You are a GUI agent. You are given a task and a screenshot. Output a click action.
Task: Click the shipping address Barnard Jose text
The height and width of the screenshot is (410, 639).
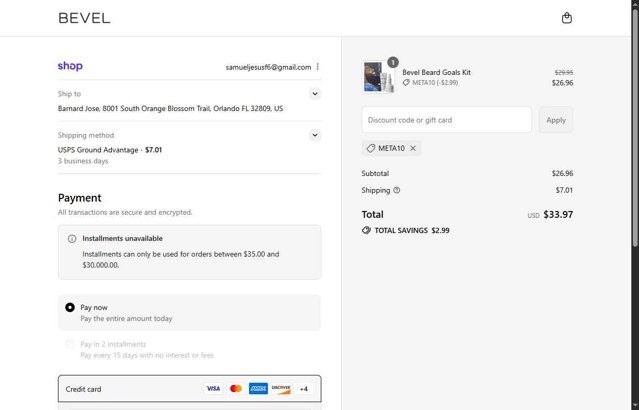pos(170,108)
